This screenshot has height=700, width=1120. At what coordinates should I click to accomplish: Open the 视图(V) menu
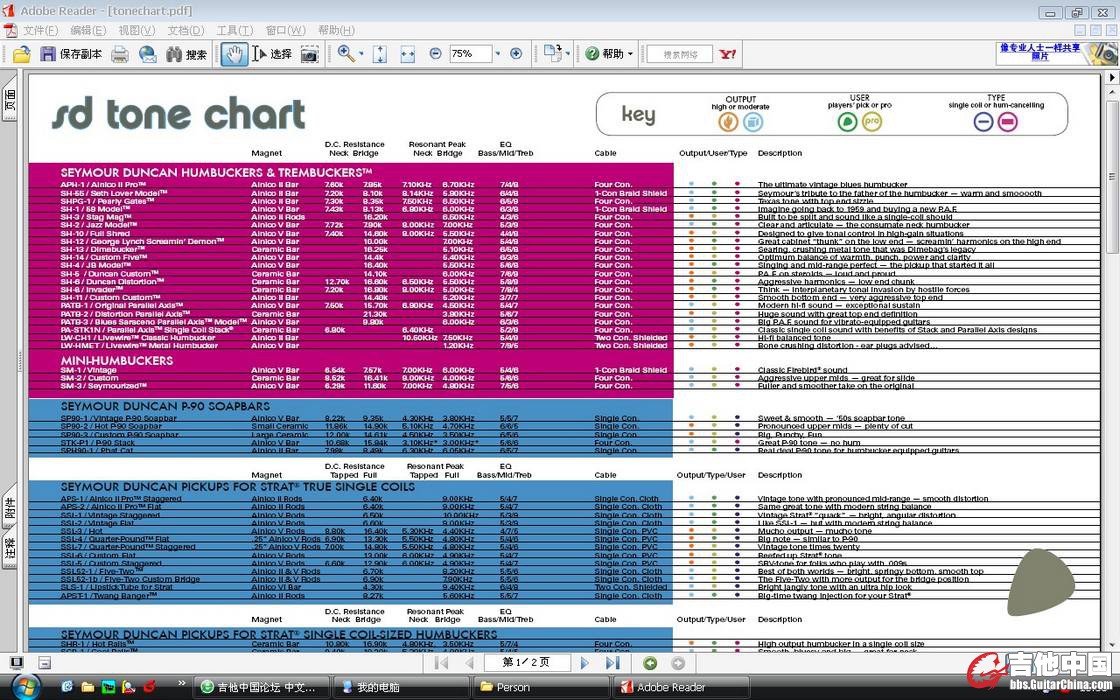pos(136,31)
